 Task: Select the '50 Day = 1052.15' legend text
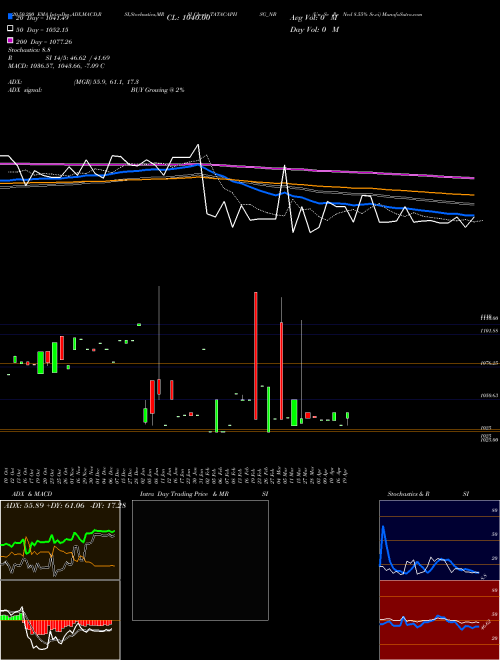point(42,30)
